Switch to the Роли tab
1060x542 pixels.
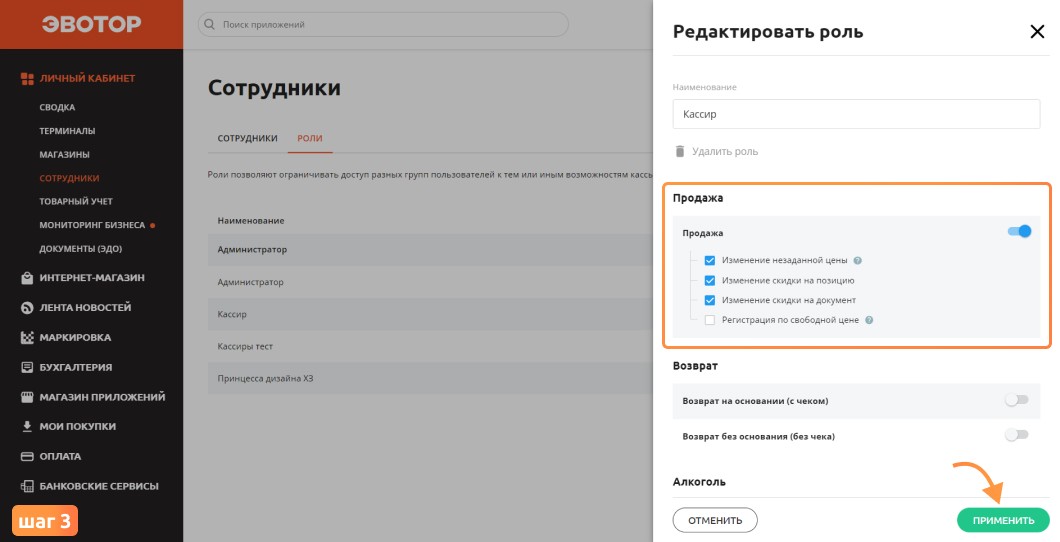tap(310, 138)
